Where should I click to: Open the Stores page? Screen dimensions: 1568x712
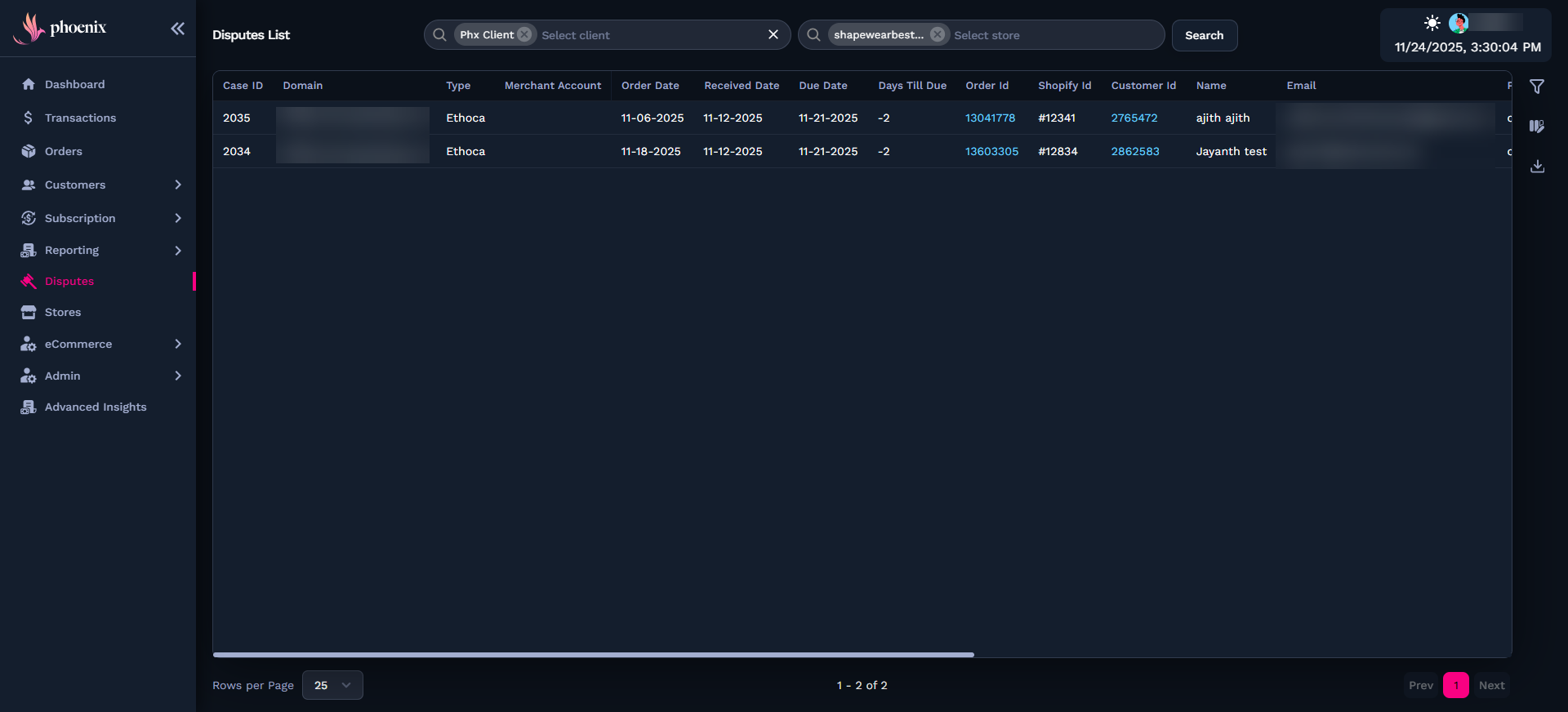pyautogui.click(x=63, y=312)
